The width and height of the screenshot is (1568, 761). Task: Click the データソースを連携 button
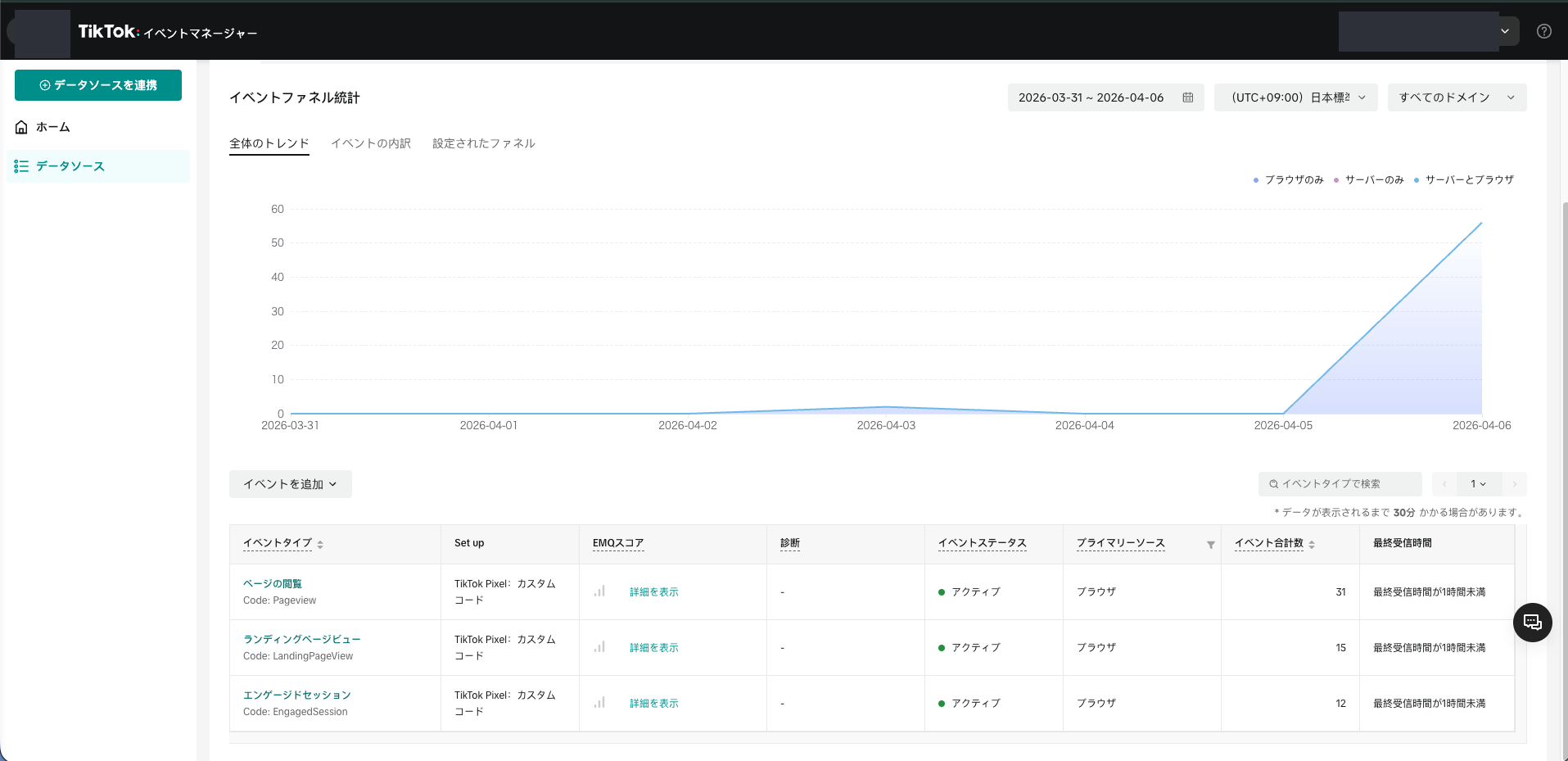[x=98, y=85]
